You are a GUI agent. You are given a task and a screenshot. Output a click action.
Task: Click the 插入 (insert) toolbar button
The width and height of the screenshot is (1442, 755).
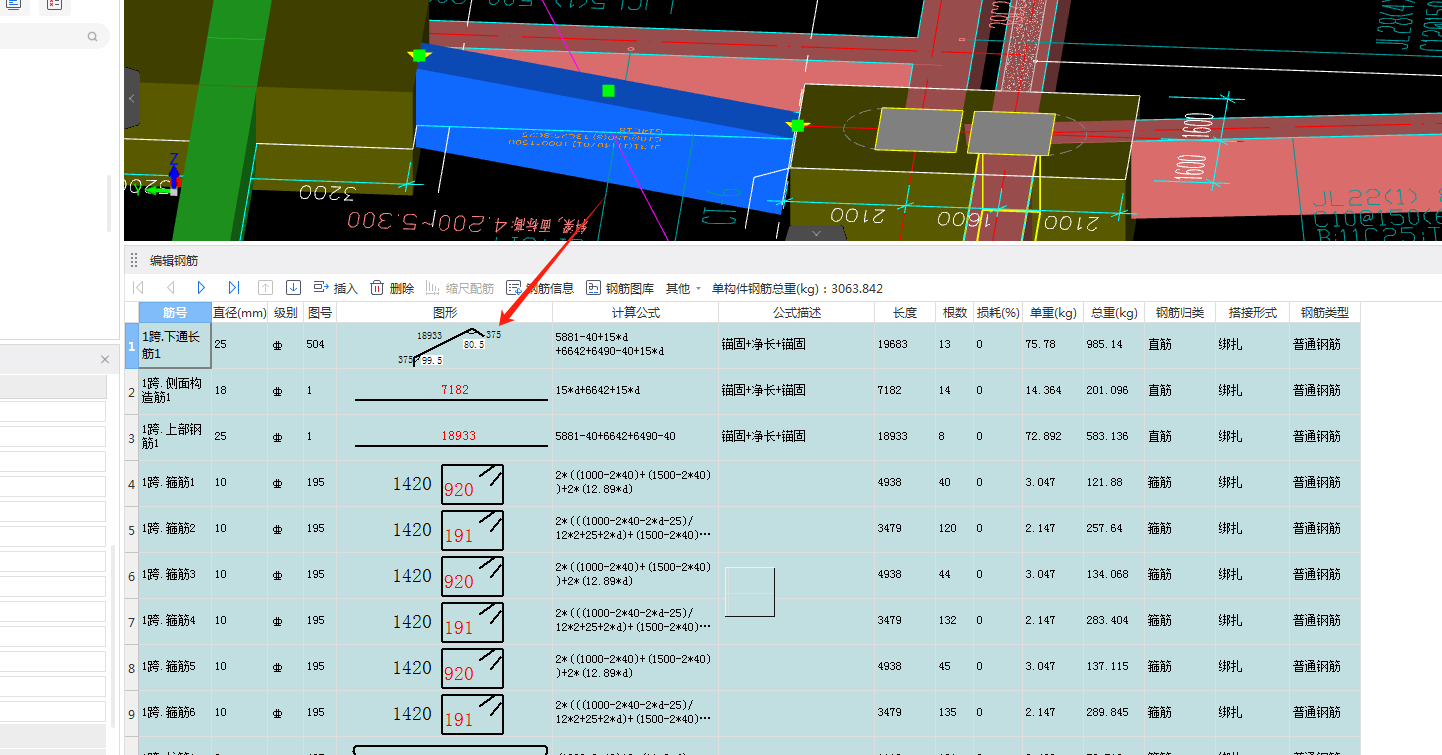(335, 288)
